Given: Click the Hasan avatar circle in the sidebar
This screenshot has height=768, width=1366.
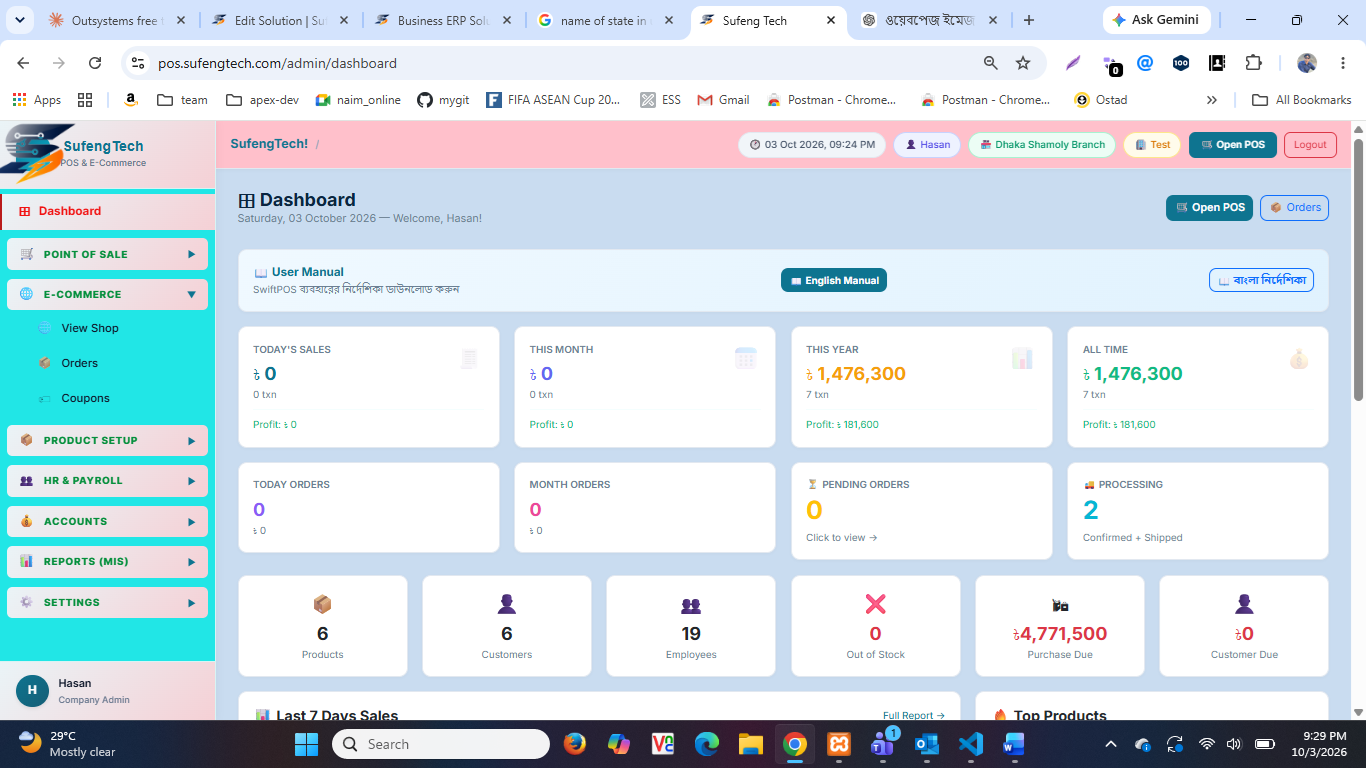Looking at the screenshot, I should tap(32, 690).
